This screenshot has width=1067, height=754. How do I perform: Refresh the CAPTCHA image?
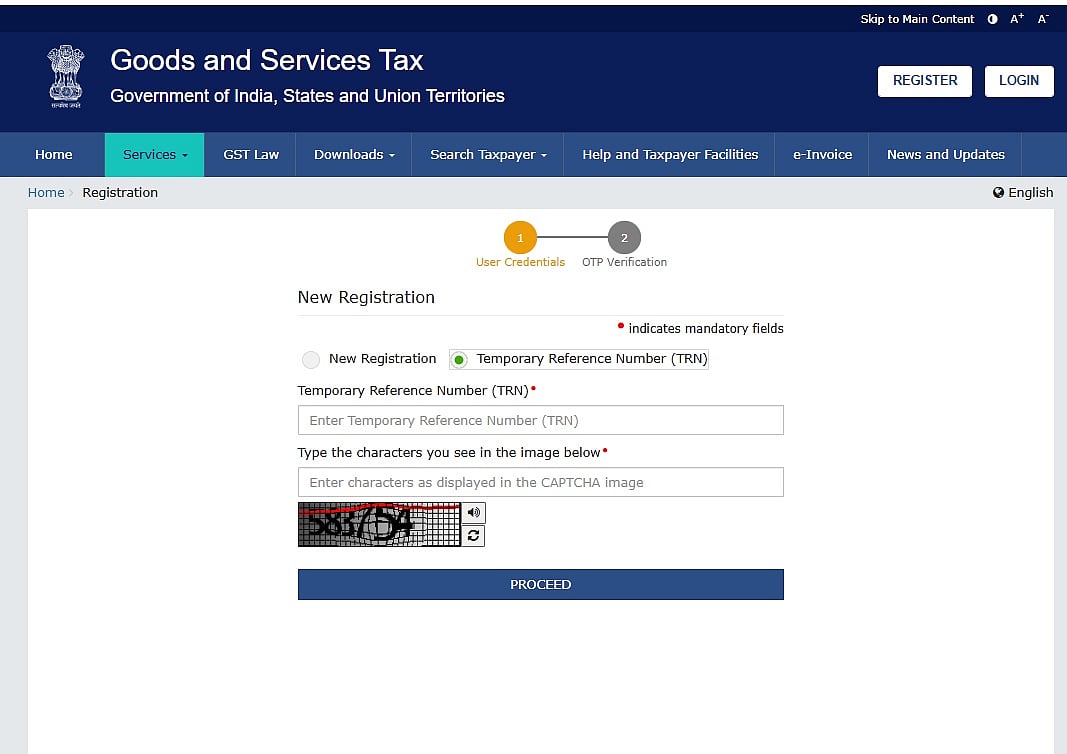473,536
